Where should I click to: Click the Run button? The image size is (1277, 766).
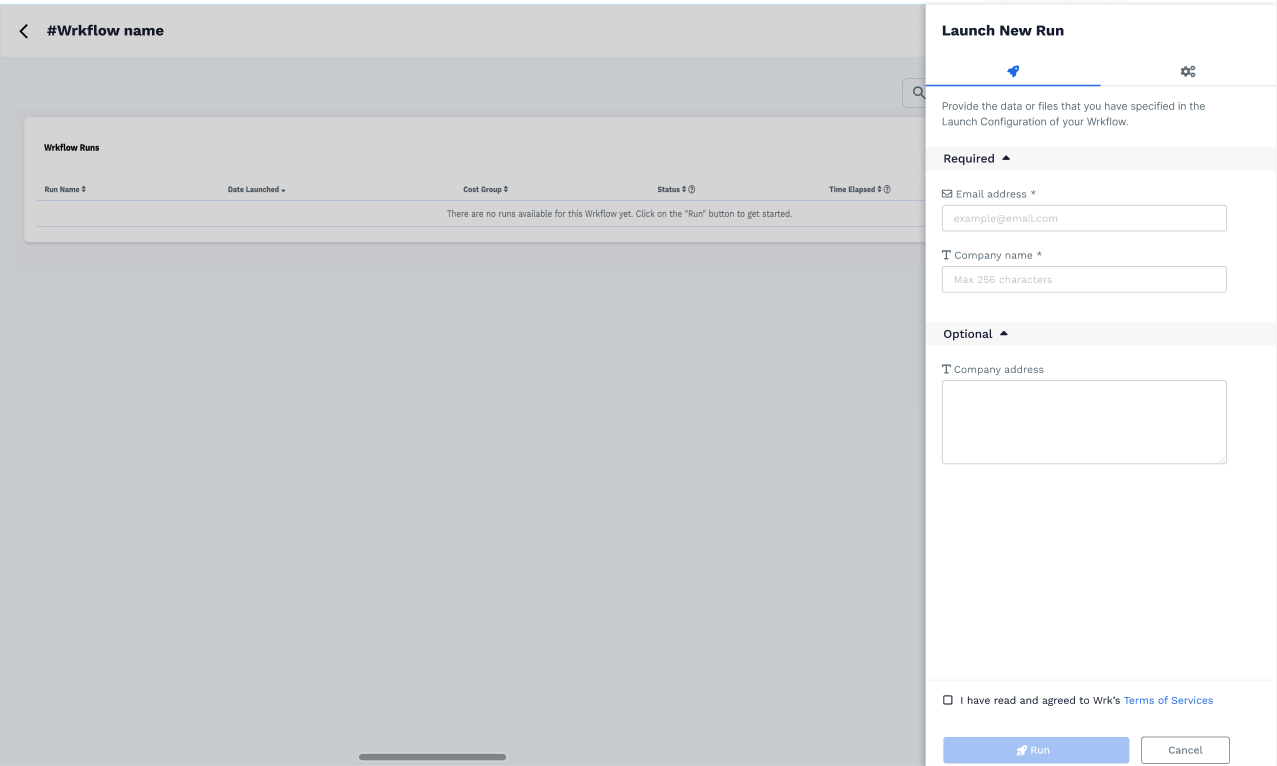[x=1036, y=750]
